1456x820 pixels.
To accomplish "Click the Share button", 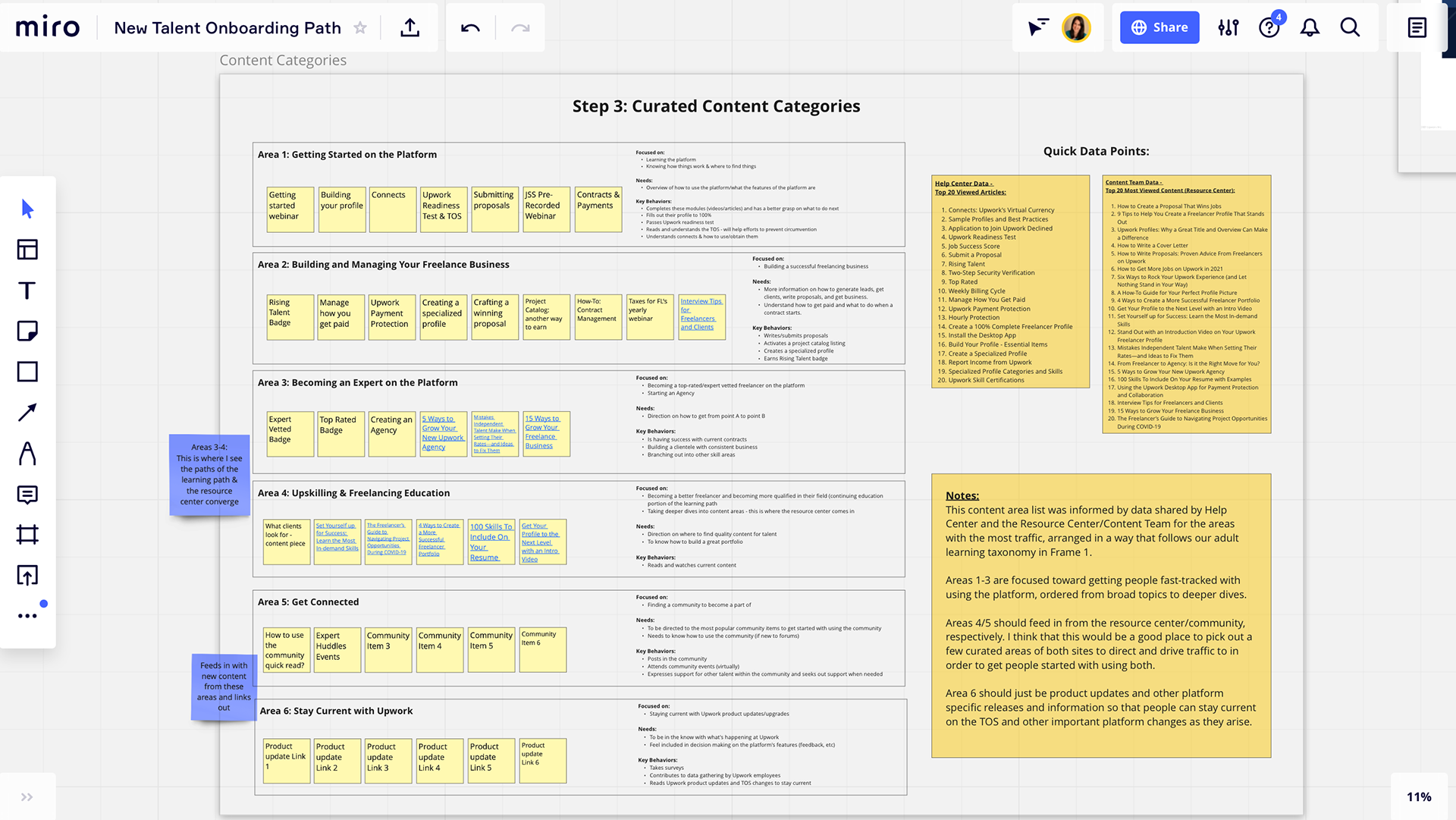I will point(1159,27).
